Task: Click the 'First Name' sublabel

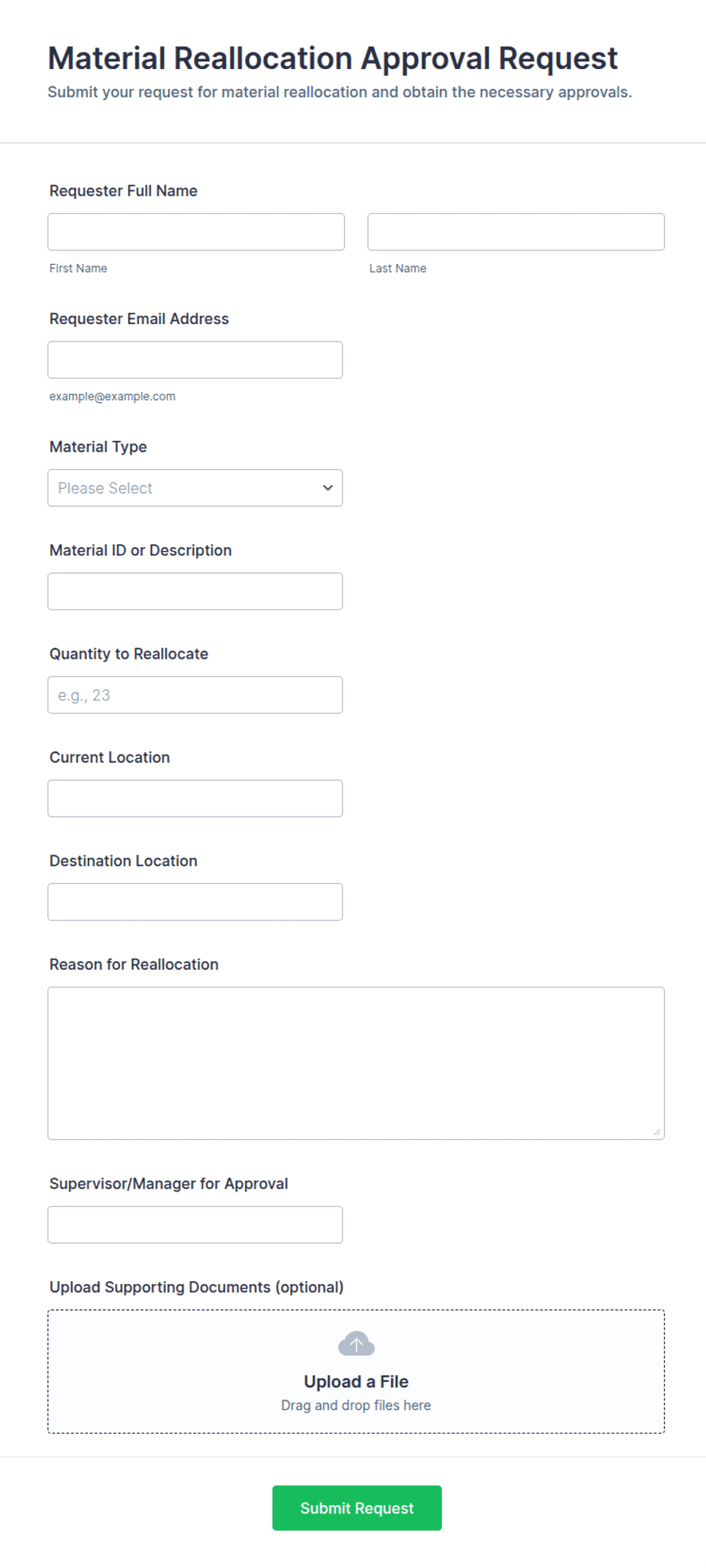Action: pyautogui.click(x=78, y=269)
